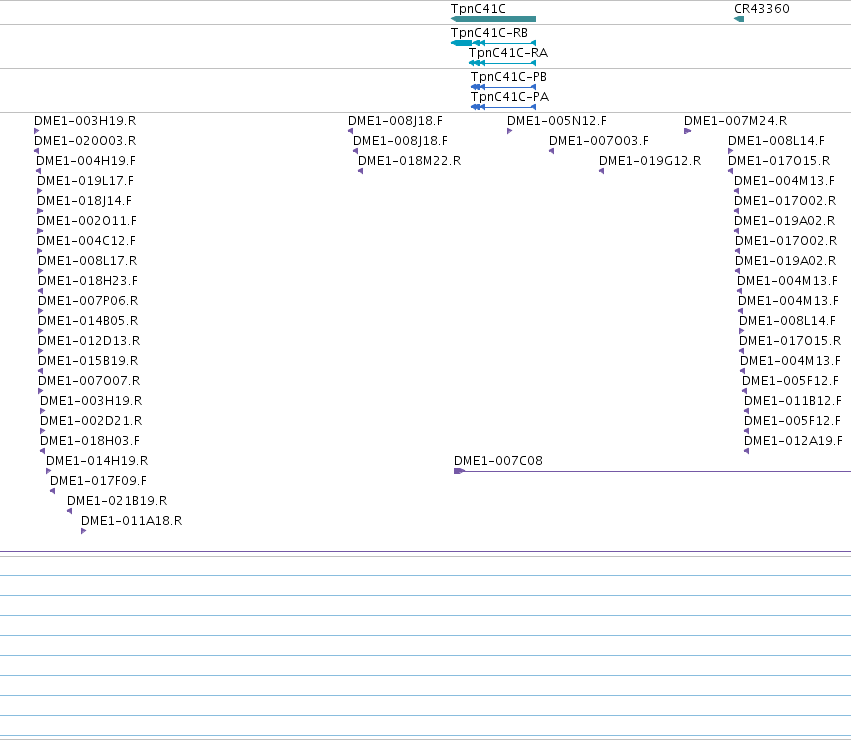Click the DME1-011B12.F feature label
The width and height of the screenshot is (851, 740).
pos(792,401)
